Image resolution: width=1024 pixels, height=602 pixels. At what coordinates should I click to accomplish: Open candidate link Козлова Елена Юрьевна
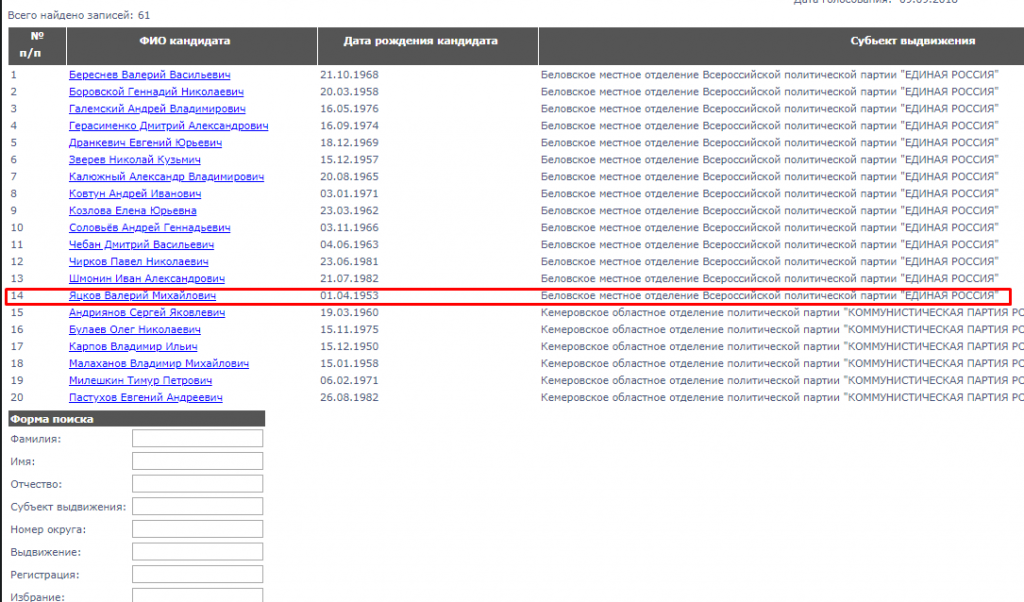pos(133,211)
